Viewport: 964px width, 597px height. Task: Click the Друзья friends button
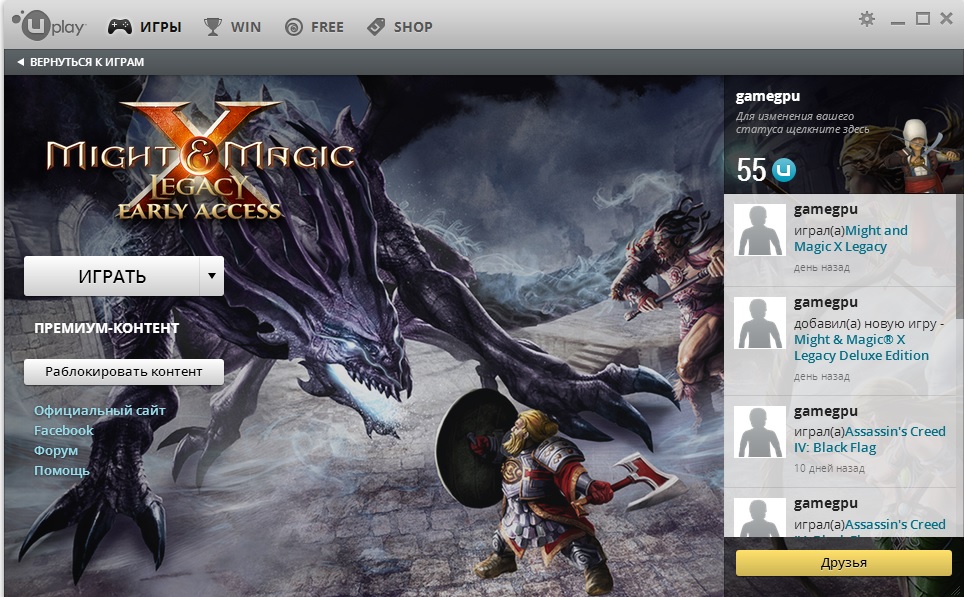point(844,563)
